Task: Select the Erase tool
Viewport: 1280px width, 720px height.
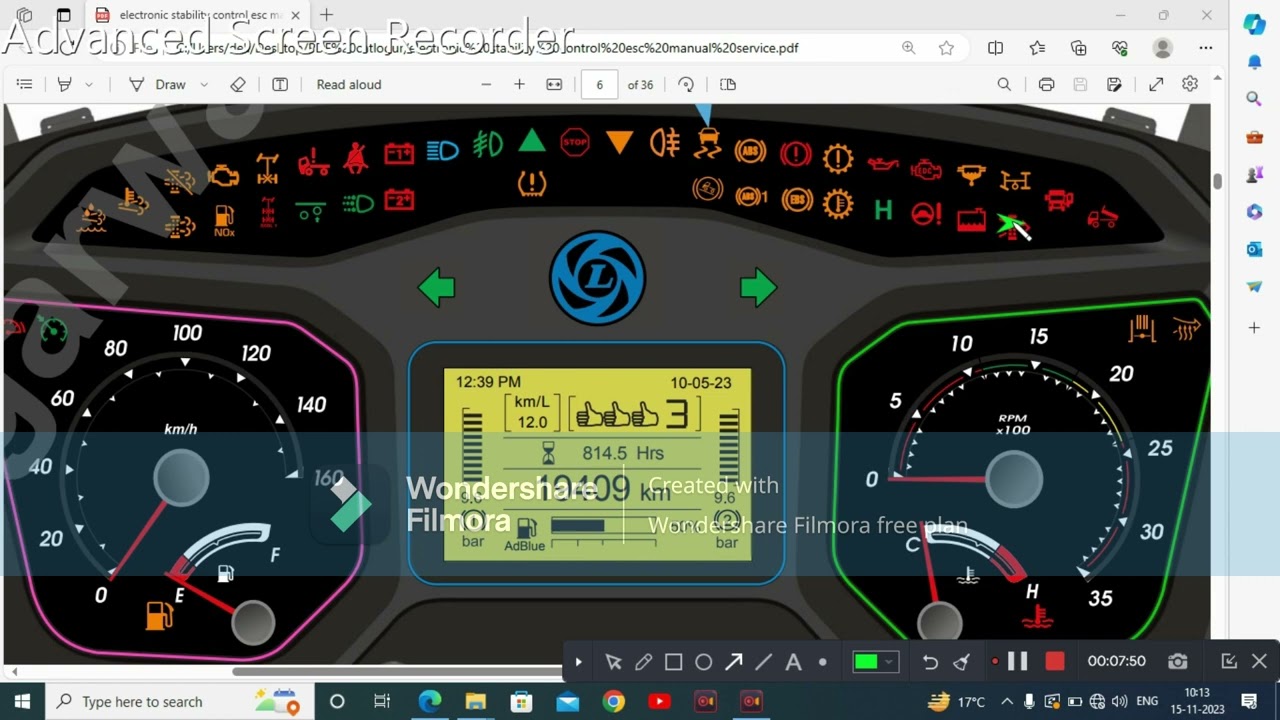Action: (238, 85)
